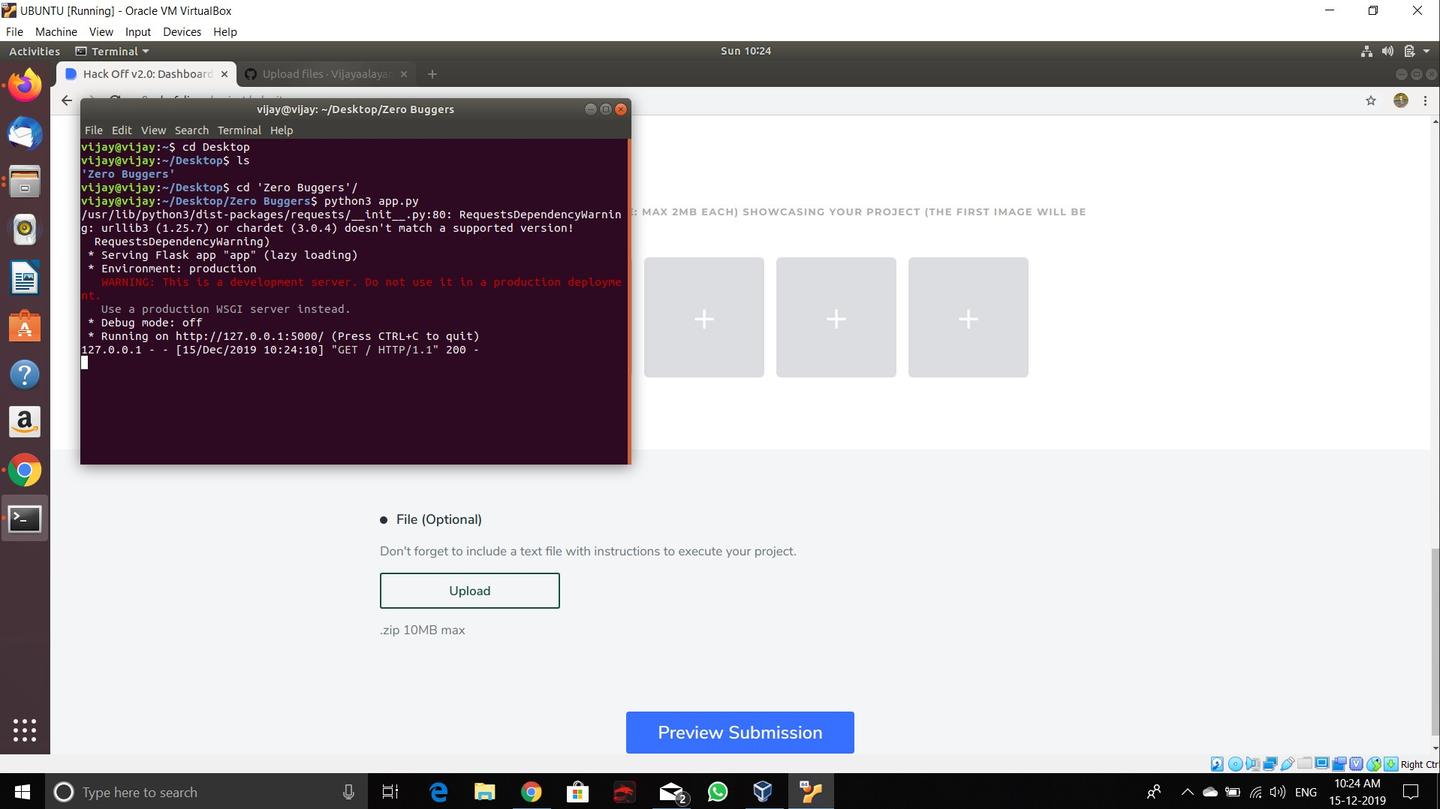Close the Hack Off v2.0 Dashboard tab
The height and width of the screenshot is (809, 1440).
point(224,74)
